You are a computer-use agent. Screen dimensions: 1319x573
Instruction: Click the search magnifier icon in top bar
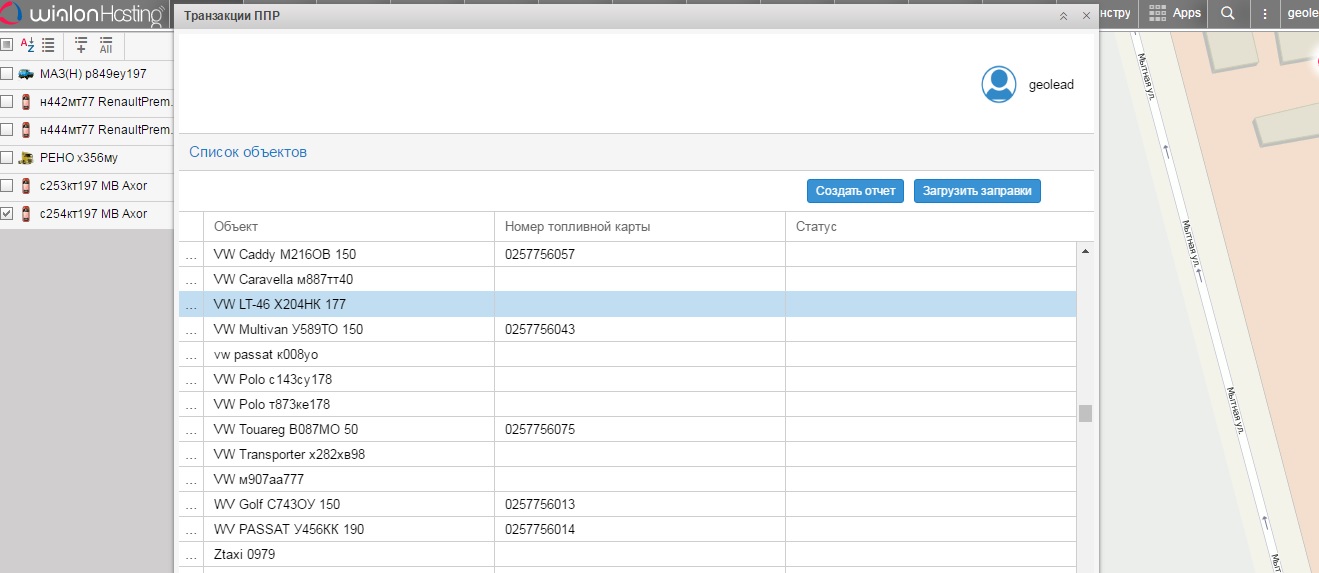click(x=1228, y=13)
